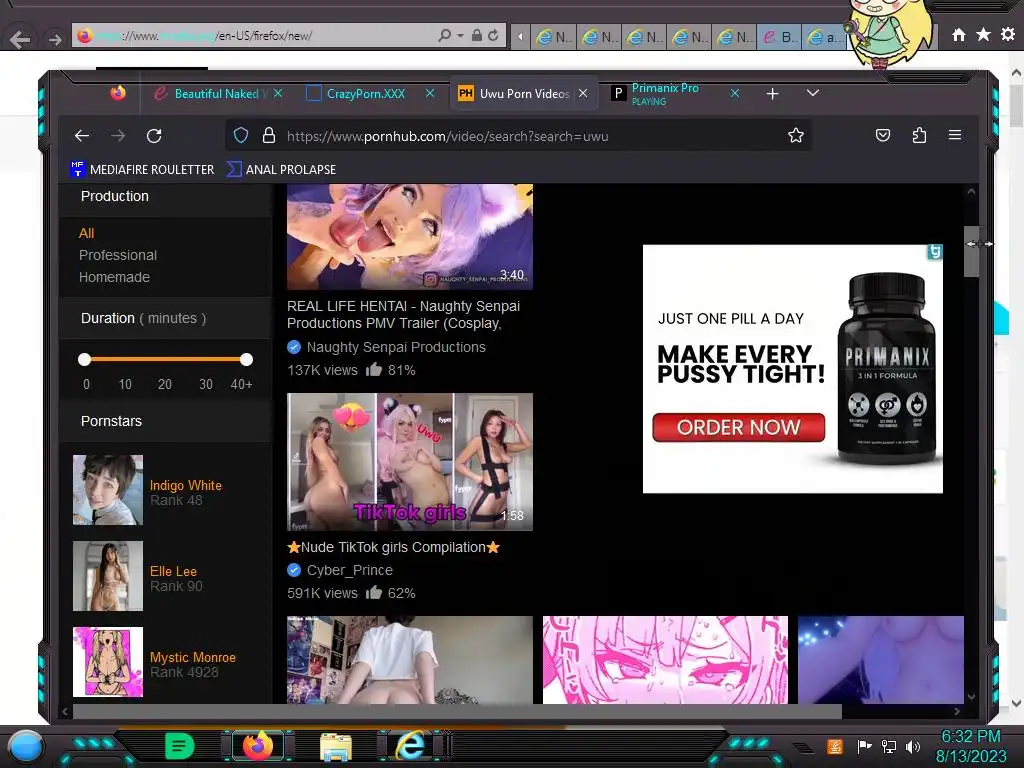Screen dimensions: 1024x768
Task: Click the page vertical scrollbar down arrow
Action: 971,697
